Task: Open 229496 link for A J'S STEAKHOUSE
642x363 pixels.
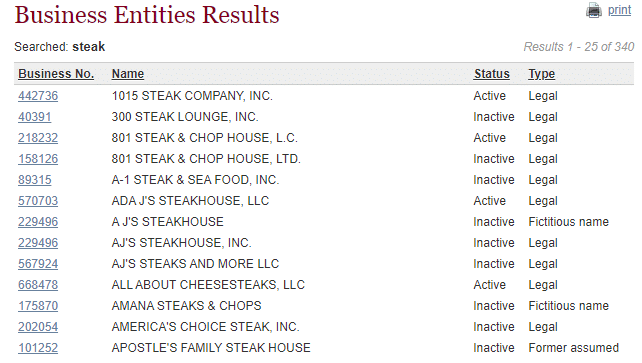Action: [38, 222]
